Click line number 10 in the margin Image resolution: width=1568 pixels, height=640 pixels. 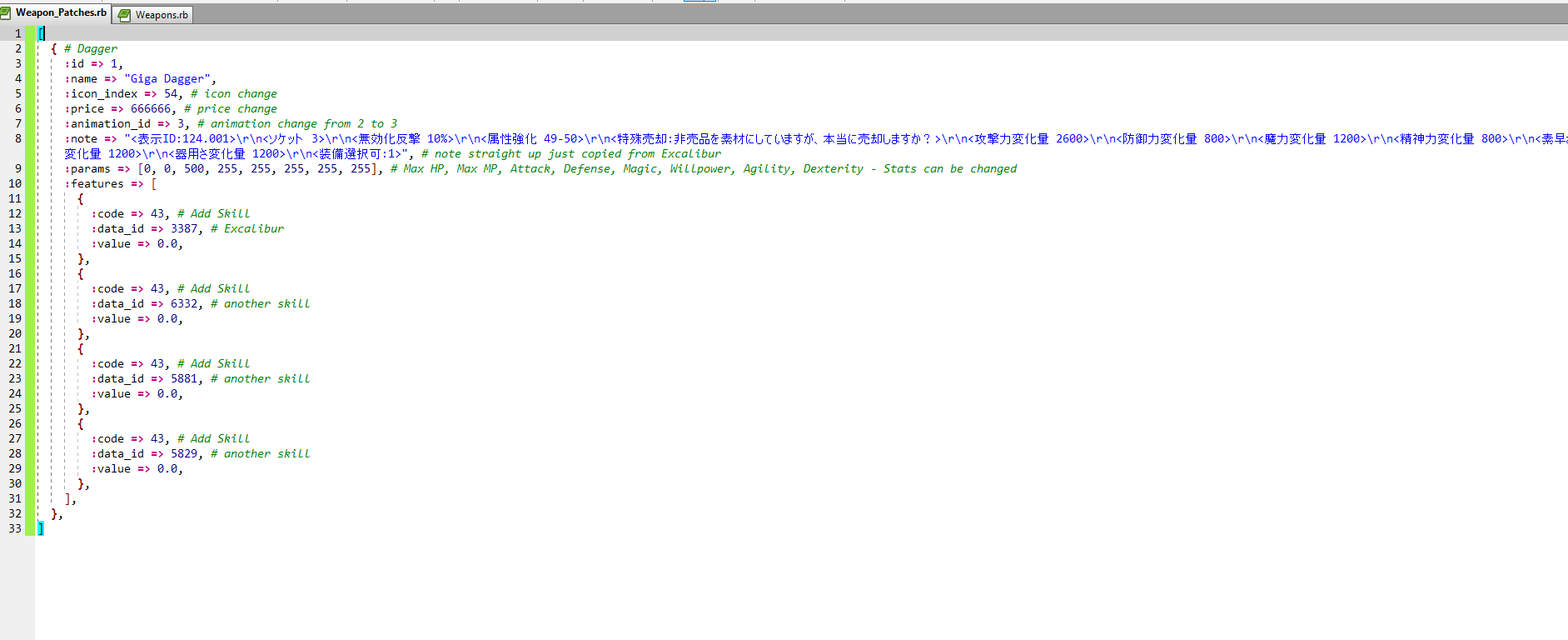15,183
